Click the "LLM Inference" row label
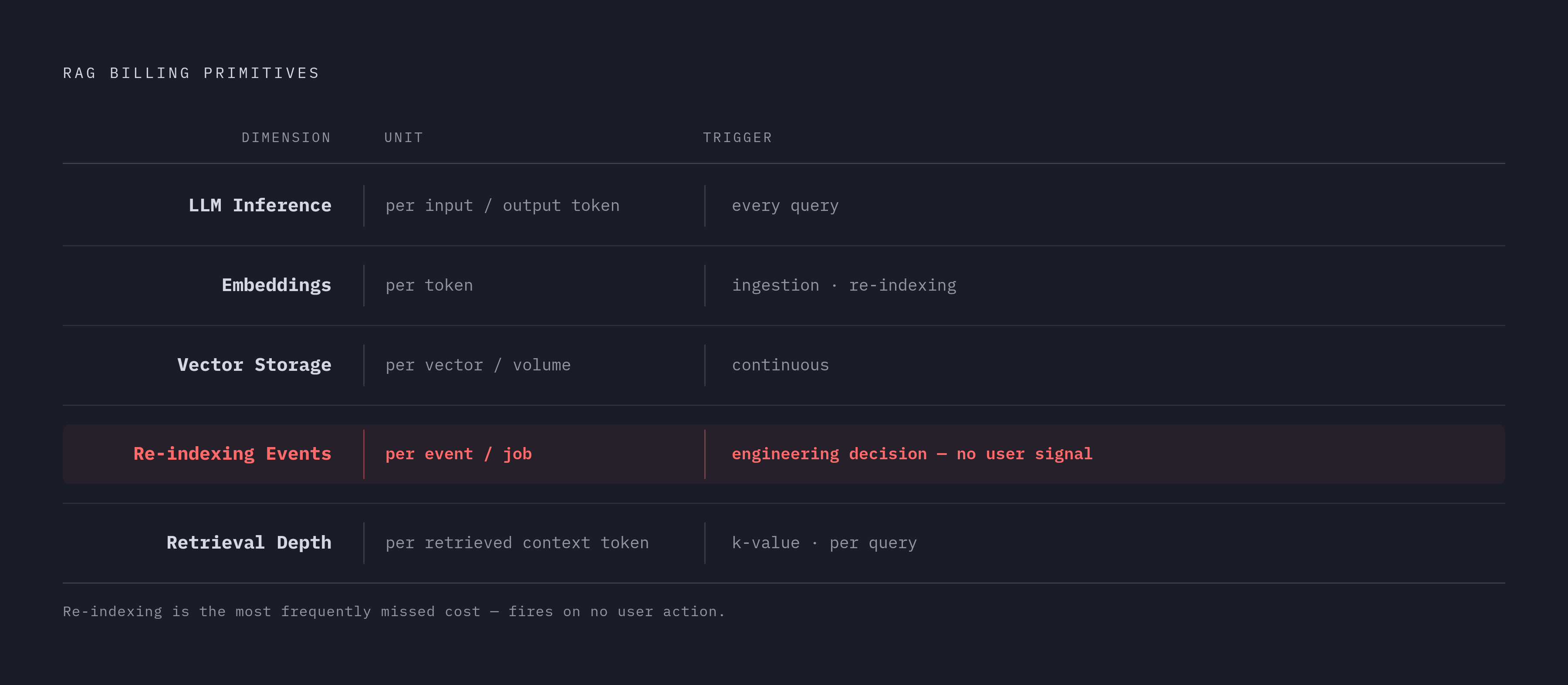This screenshot has width=1568, height=685. pyautogui.click(x=260, y=205)
